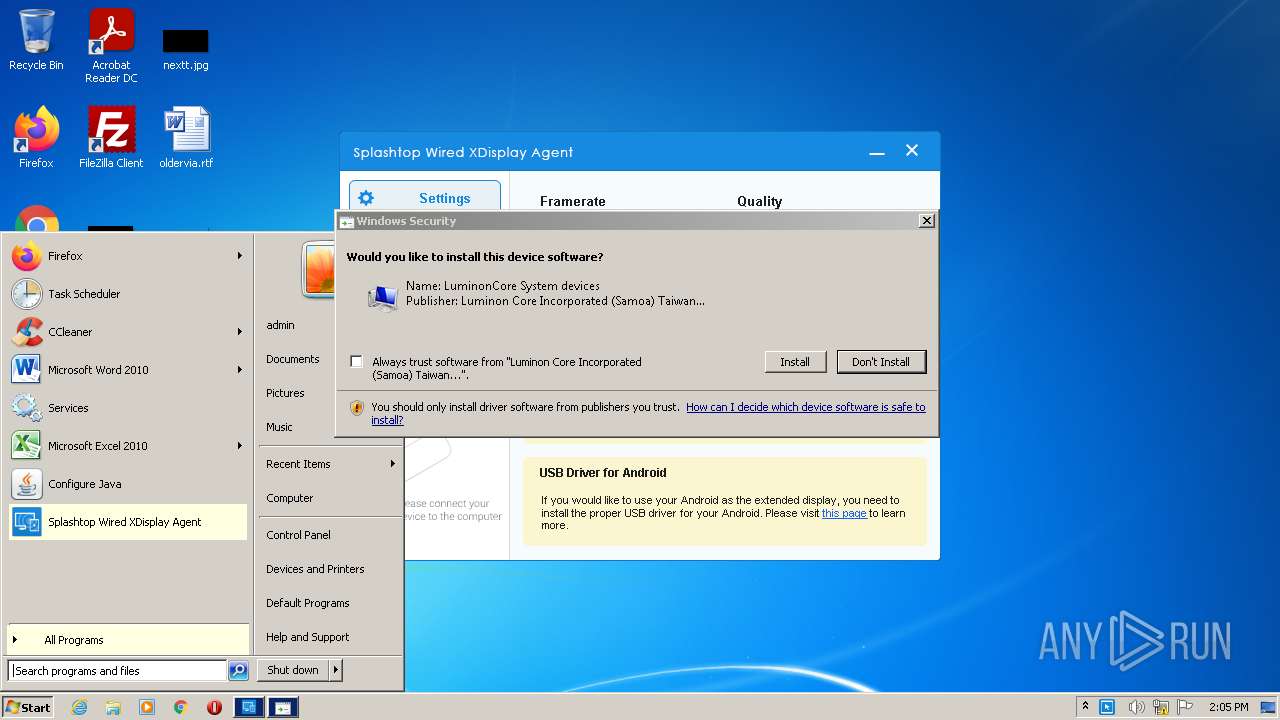
Task: Click the Task Scheduler clock icon
Action: [27, 294]
